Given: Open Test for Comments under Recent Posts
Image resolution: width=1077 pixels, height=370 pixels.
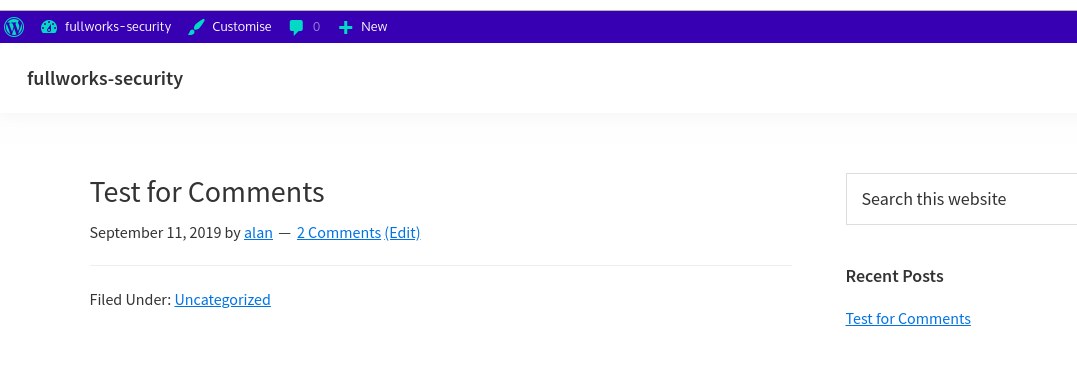Looking at the screenshot, I should (x=908, y=319).
